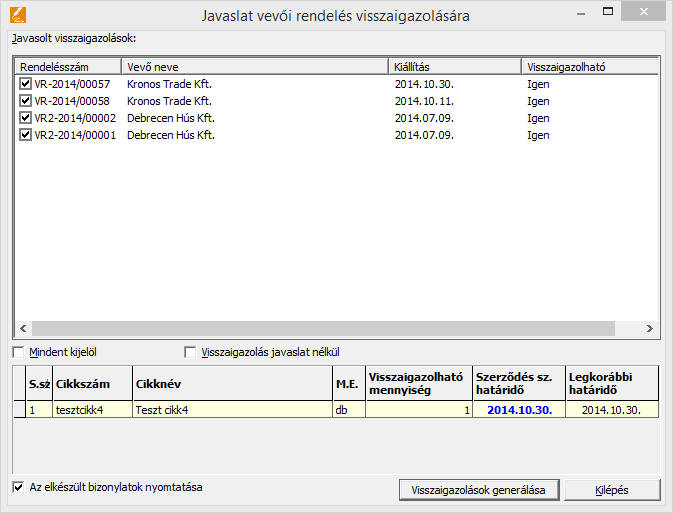Screen dimensions: 673x513
Task: Enable the Mindent kijelöl checkbox
Action: point(18,352)
